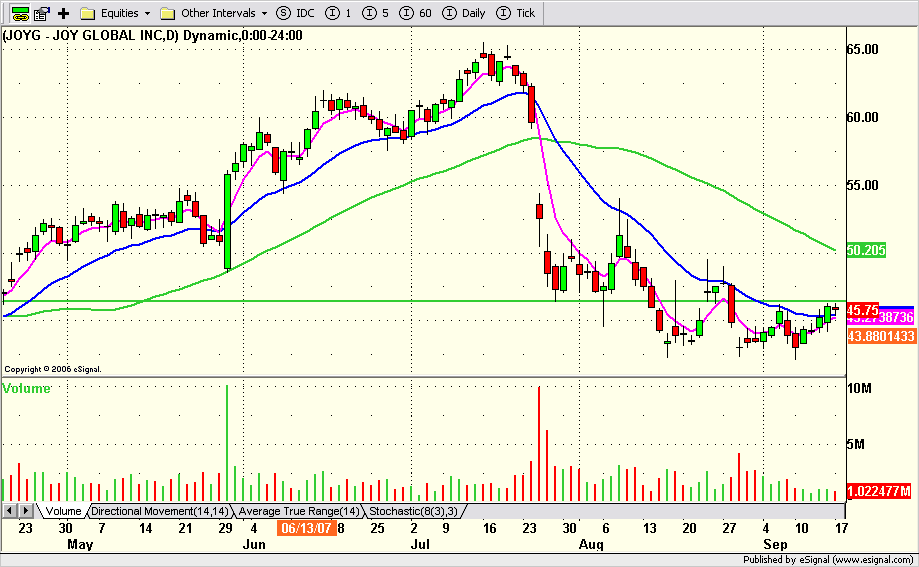Switch to Average True Range(14) tab
Viewport: 919px width, 567px height.
[x=298, y=511]
